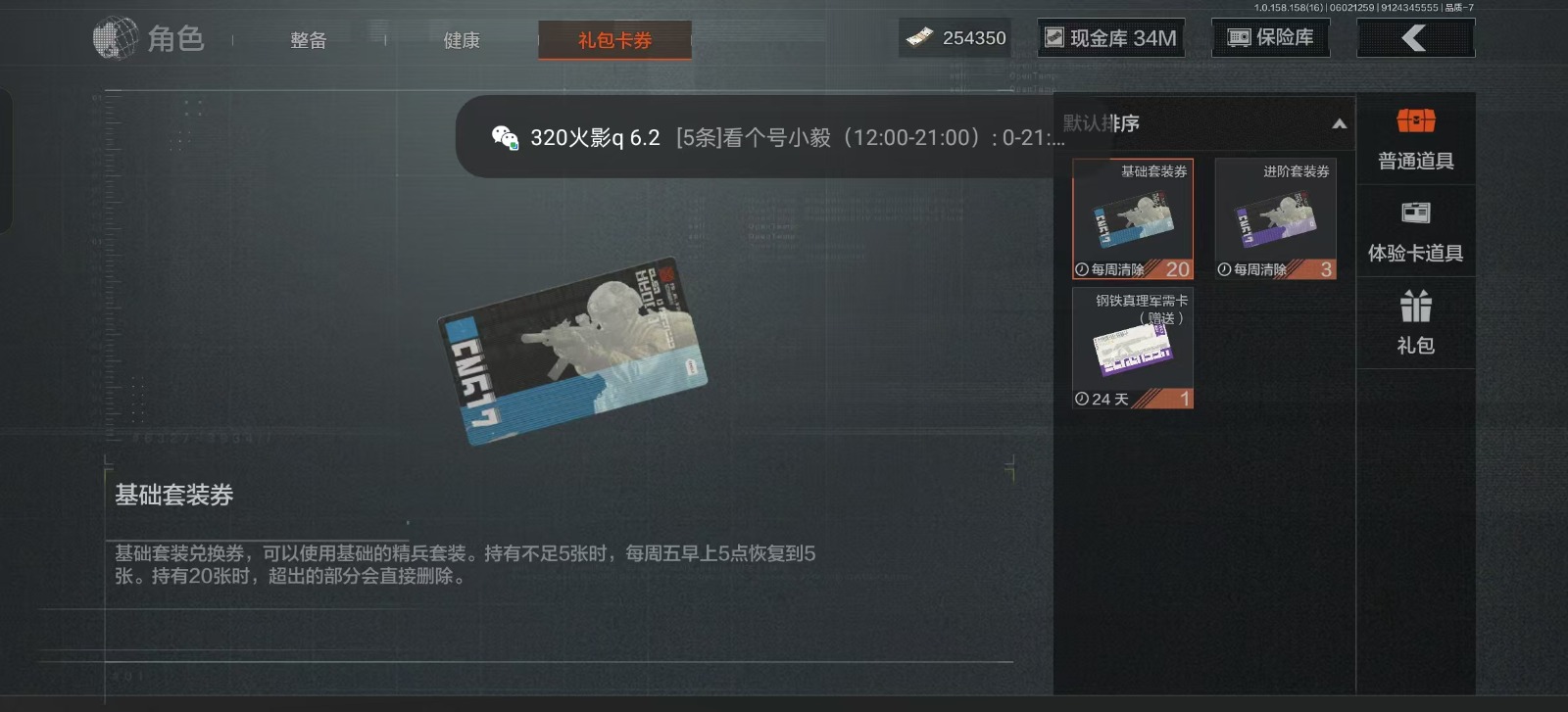The width and height of the screenshot is (1568, 712).
Task: Click the 基础套装券 description text area
Action: [465, 565]
